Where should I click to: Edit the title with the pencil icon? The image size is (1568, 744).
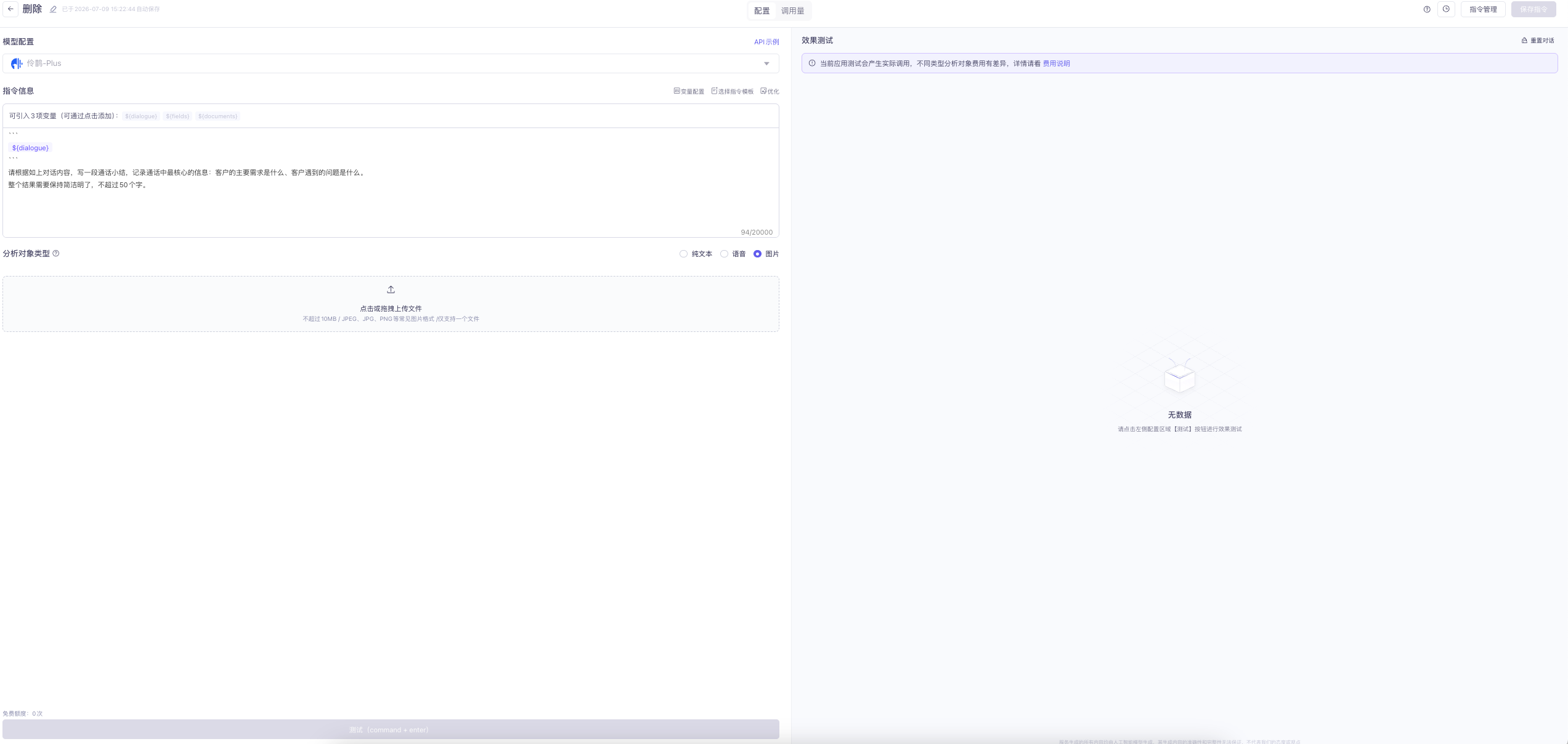[x=53, y=9]
